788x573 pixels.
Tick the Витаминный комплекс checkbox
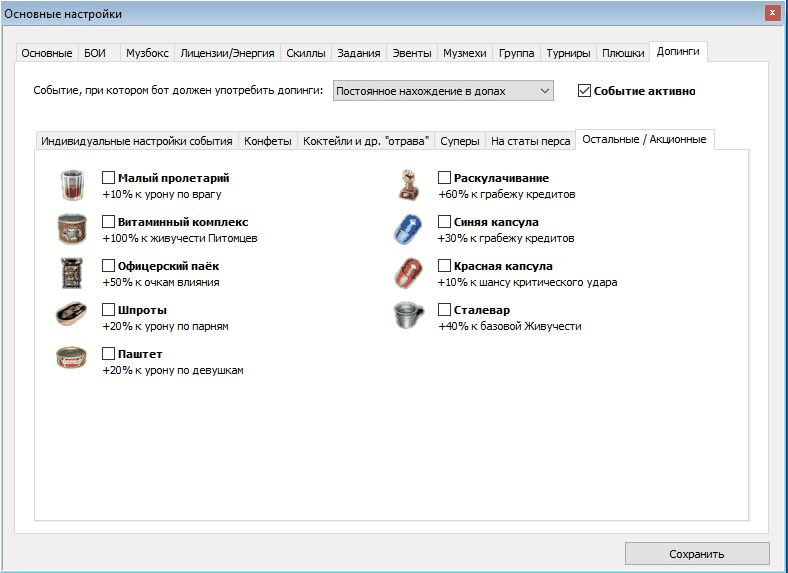[x=109, y=221]
